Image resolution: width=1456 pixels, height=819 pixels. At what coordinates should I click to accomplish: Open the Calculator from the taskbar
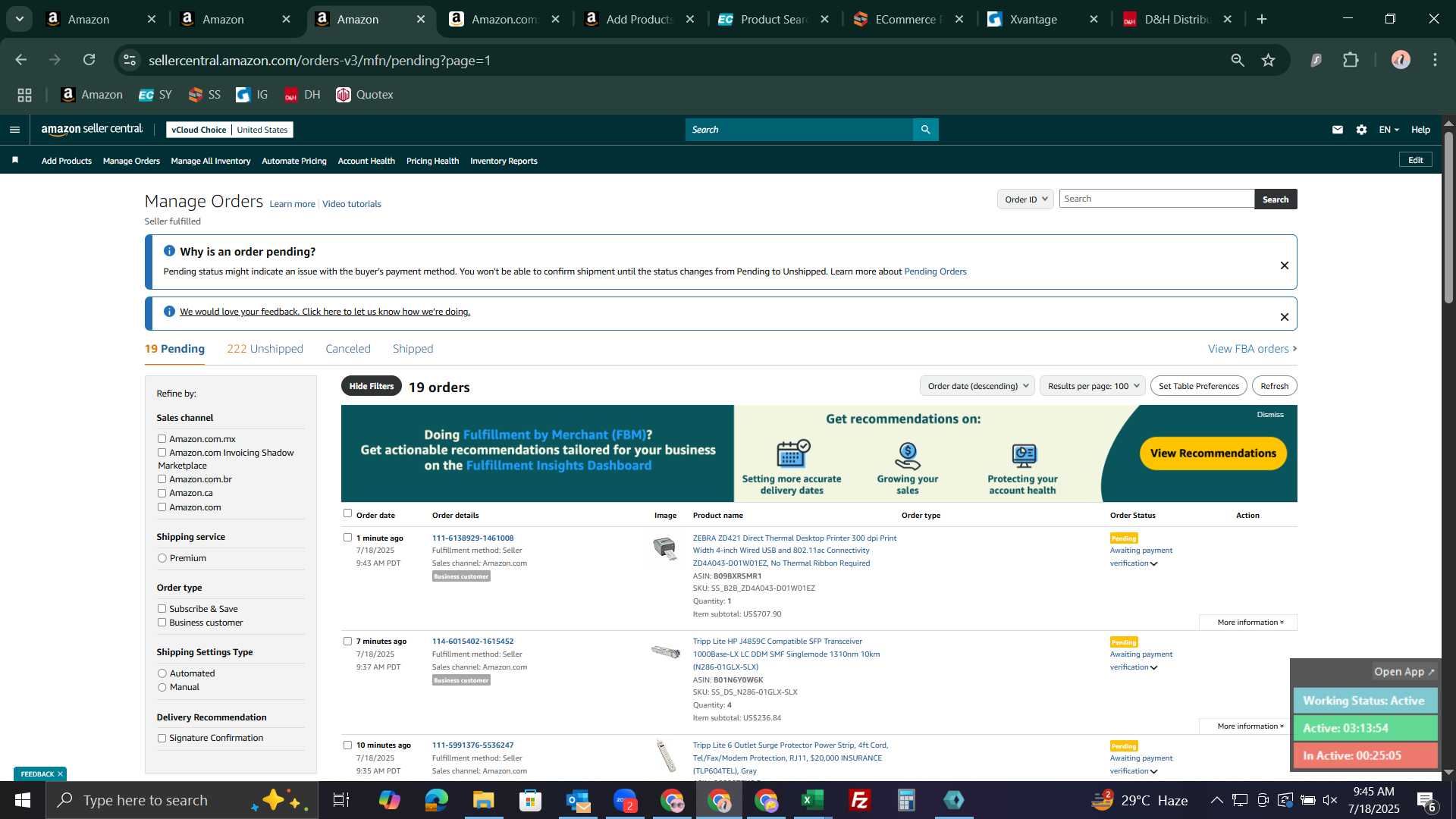[907, 800]
